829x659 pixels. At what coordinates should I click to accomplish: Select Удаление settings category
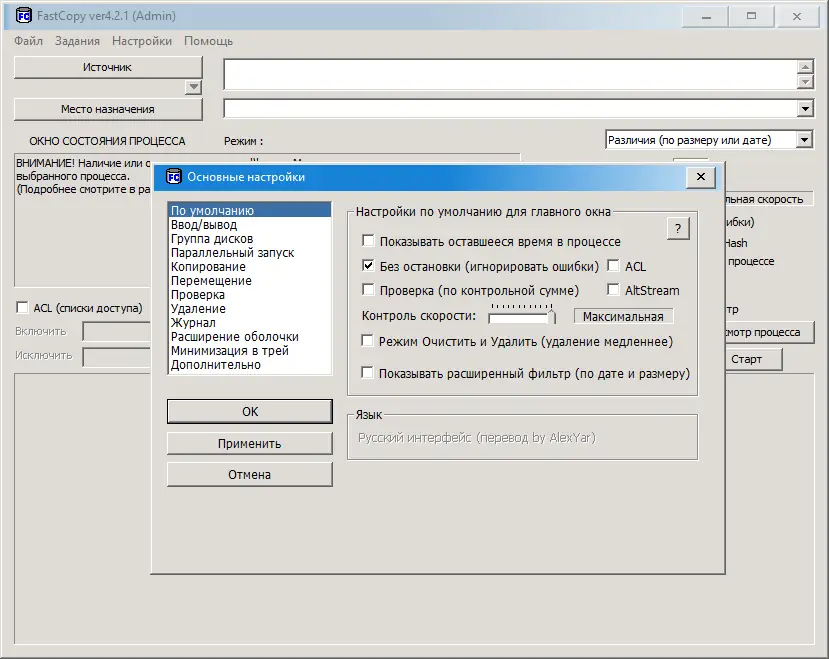pyautogui.click(x=250, y=308)
